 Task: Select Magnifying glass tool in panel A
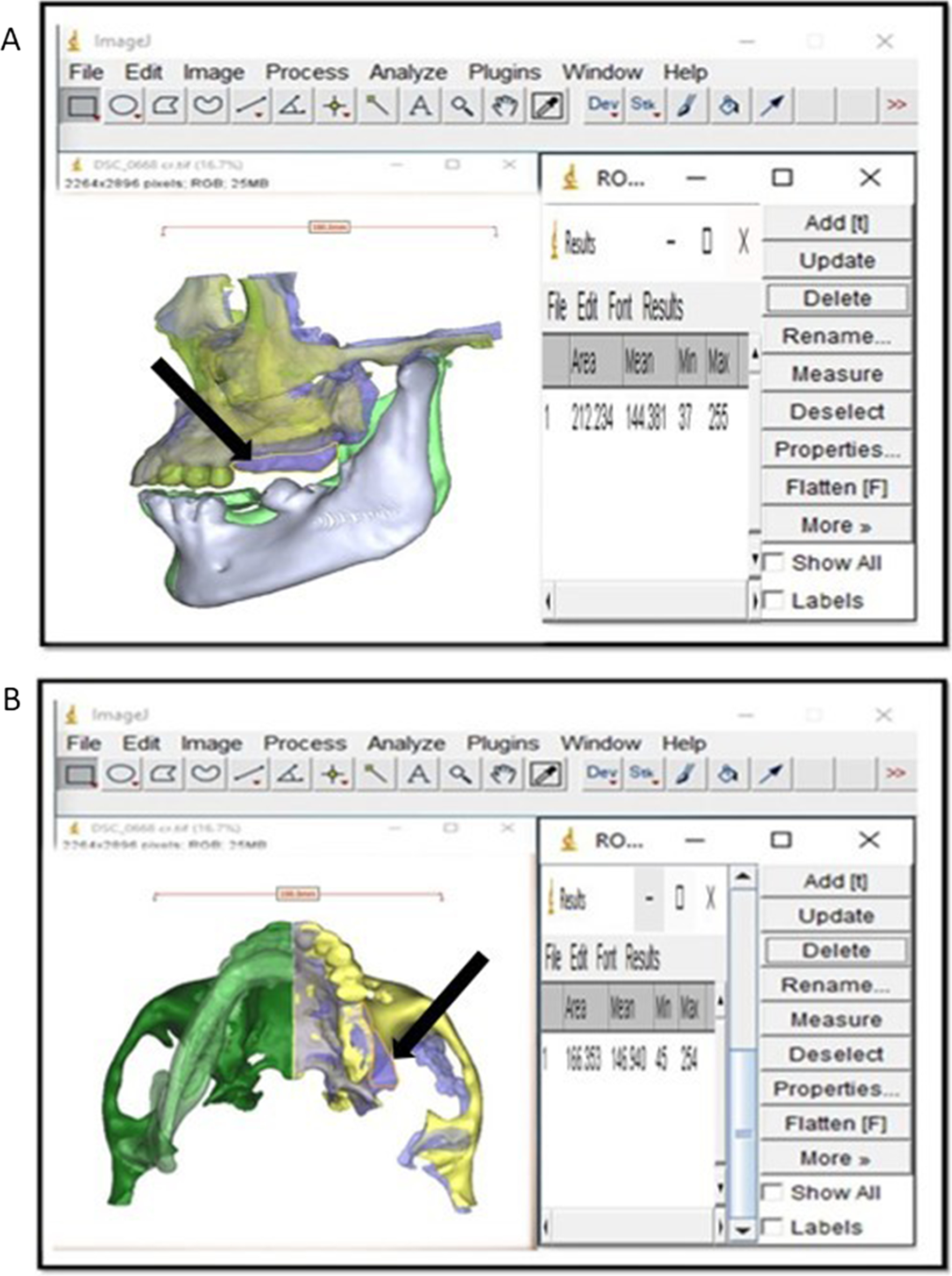click(x=462, y=106)
